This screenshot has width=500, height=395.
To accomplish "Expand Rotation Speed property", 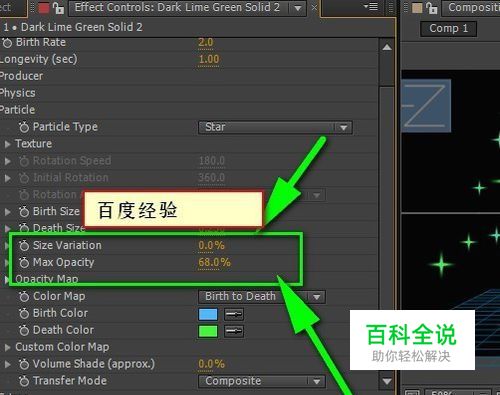I will tap(7, 161).
